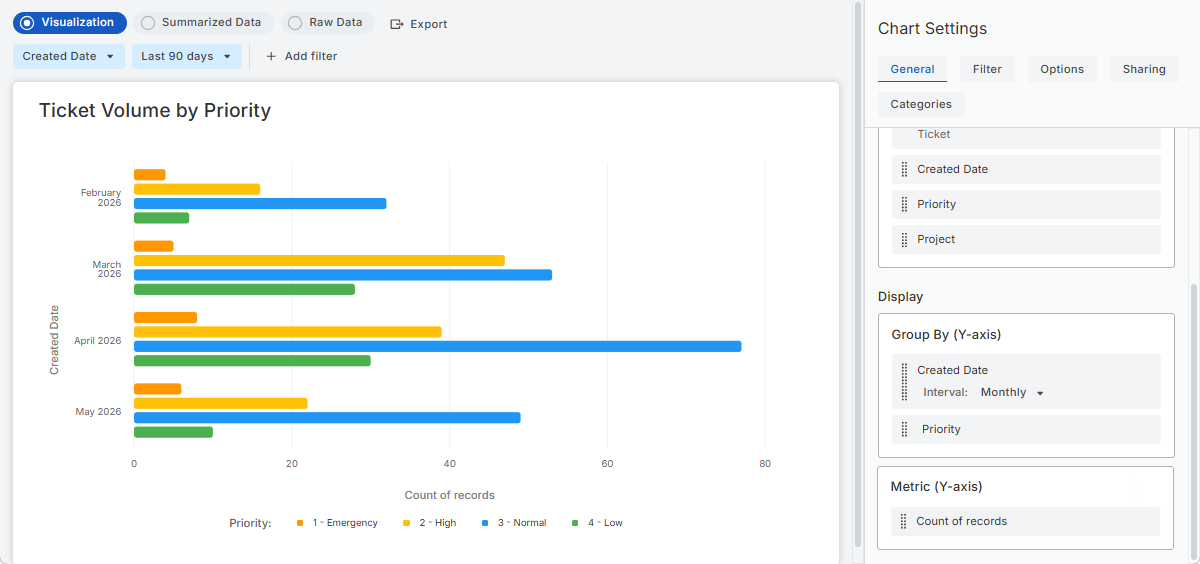Open the Last 90 days dropdown
Viewport: 1200px width, 564px height.
coord(187,56)
